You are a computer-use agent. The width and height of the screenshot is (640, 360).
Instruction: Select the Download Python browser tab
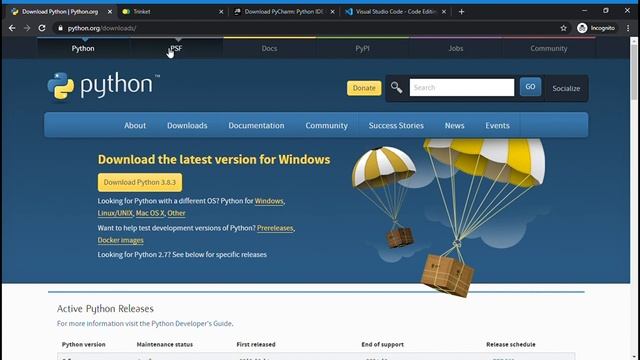[x=60, y=12]
